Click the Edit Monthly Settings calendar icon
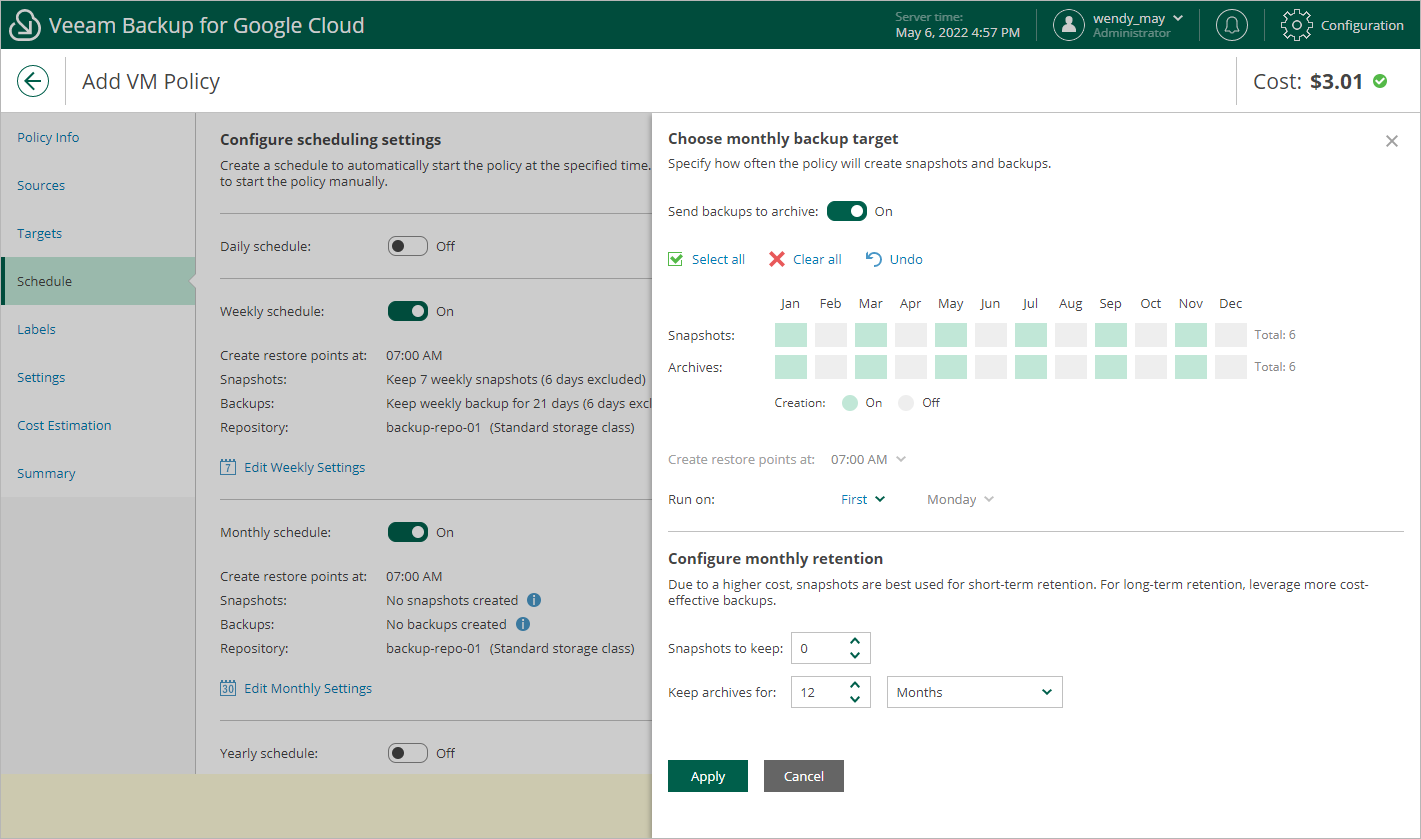Viewport: 1421px width, 839px height. coord(228,688)
